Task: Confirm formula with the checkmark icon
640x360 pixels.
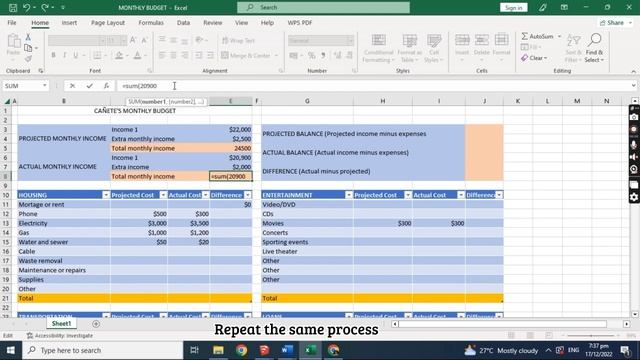Action: [89, 86]
